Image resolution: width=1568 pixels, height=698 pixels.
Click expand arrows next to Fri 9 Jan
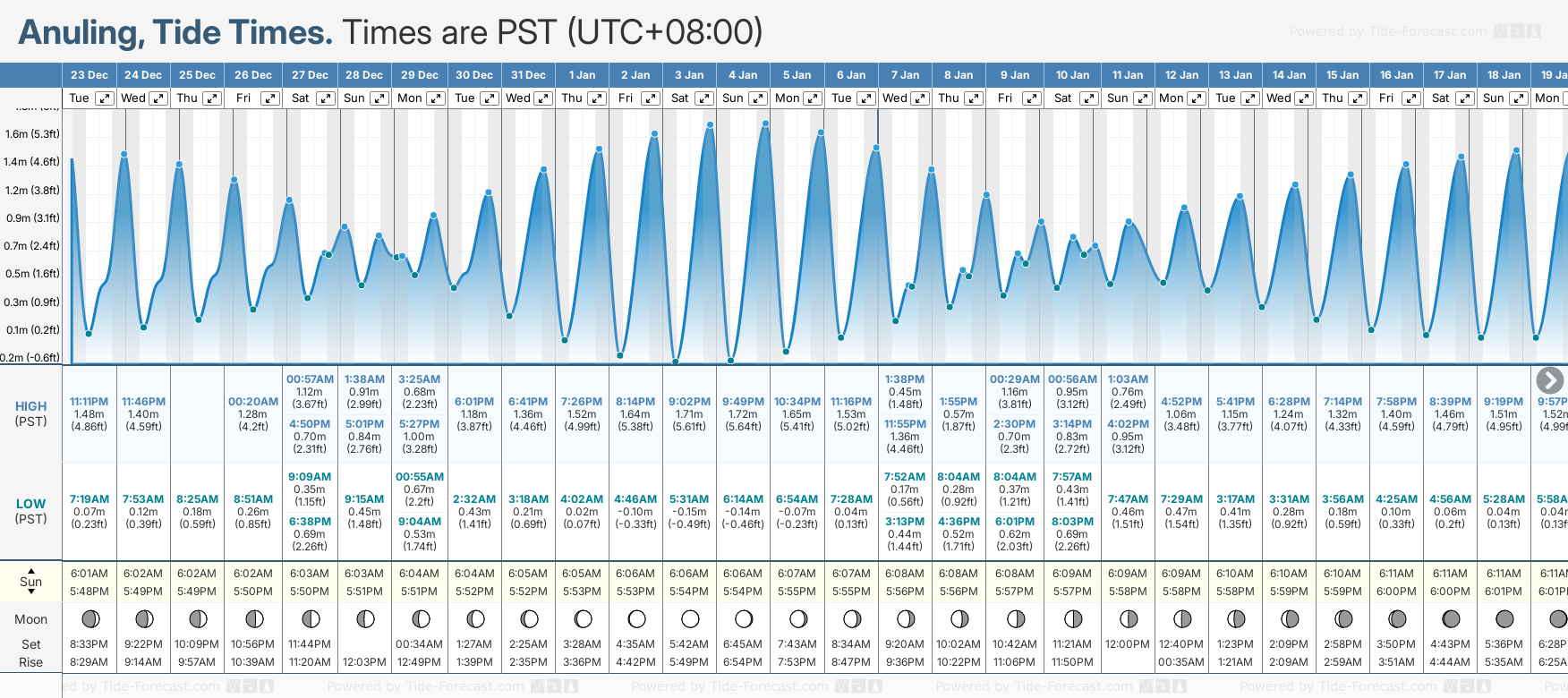(x=1031, y=98)
